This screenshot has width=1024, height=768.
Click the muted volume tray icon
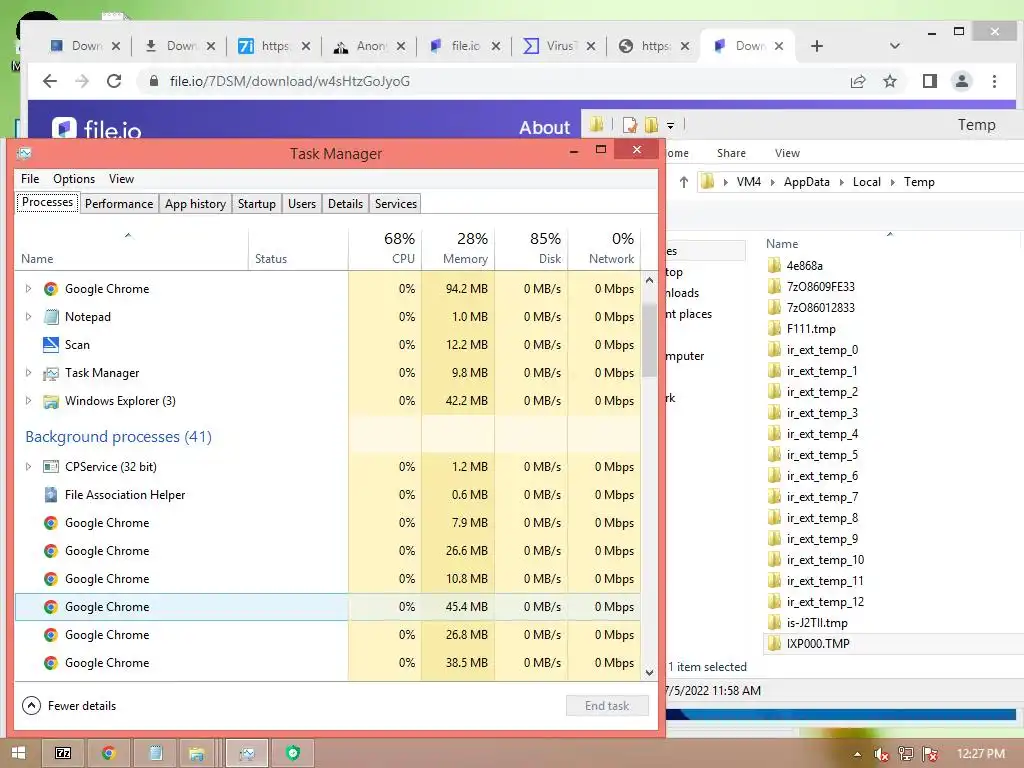point(882,754)
